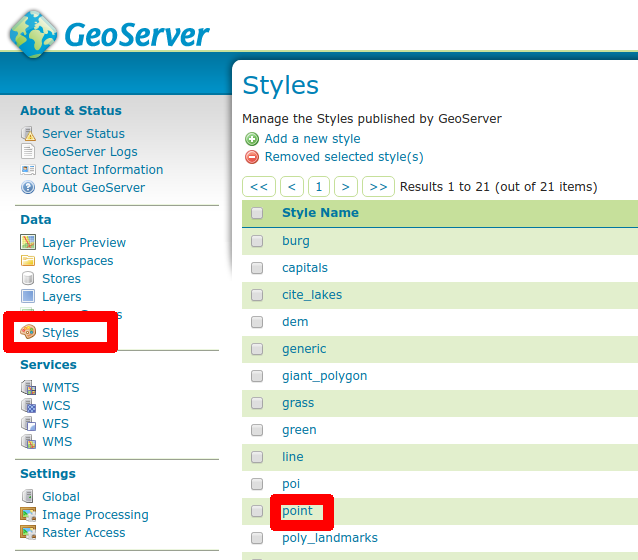Click the WFS service icon
The image size is (638, 560).
(x=28, y=423)
